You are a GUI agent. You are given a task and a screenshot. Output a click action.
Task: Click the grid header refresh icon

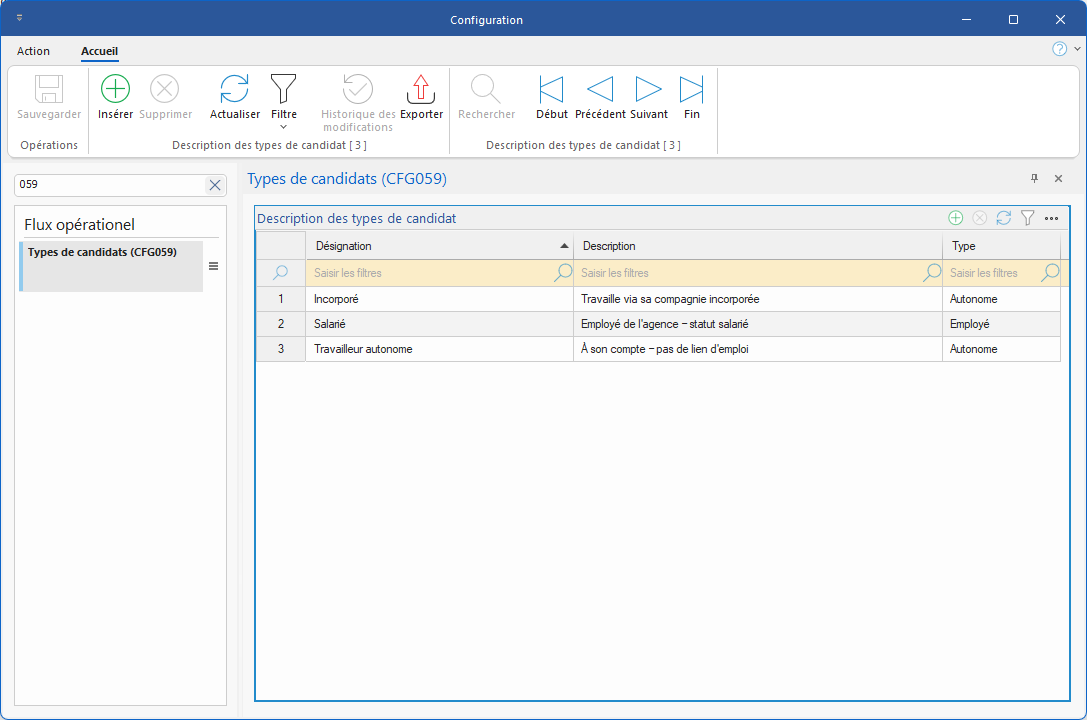coord(1003,218)
